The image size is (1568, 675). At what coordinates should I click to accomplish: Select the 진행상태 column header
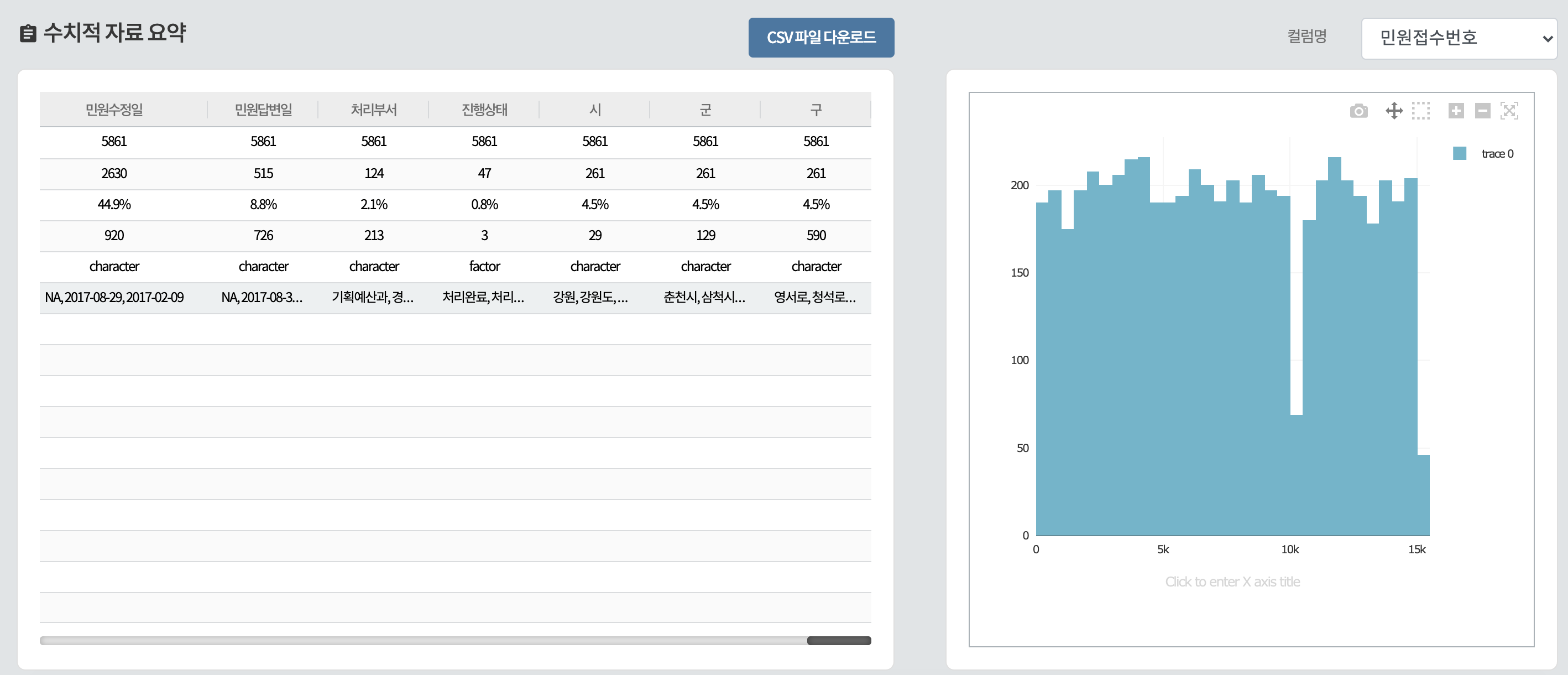coord(484,110)
